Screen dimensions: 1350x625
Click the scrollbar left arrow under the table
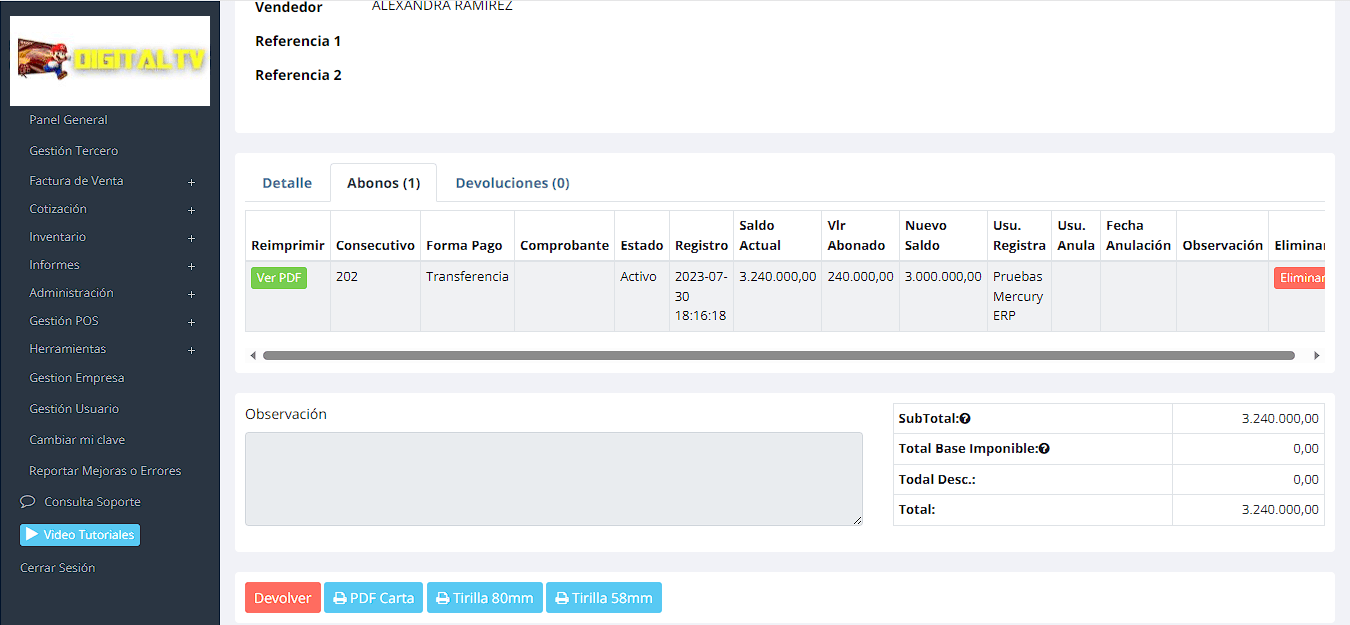(253, 355)
